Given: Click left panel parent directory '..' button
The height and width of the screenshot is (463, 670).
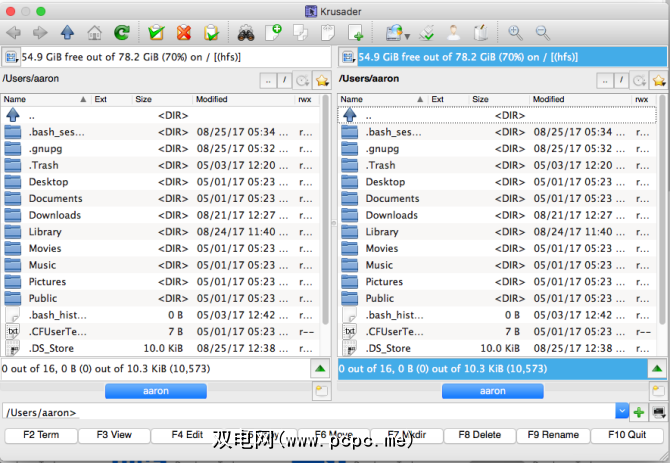Looking at the screenshot, I should (268, 81).
